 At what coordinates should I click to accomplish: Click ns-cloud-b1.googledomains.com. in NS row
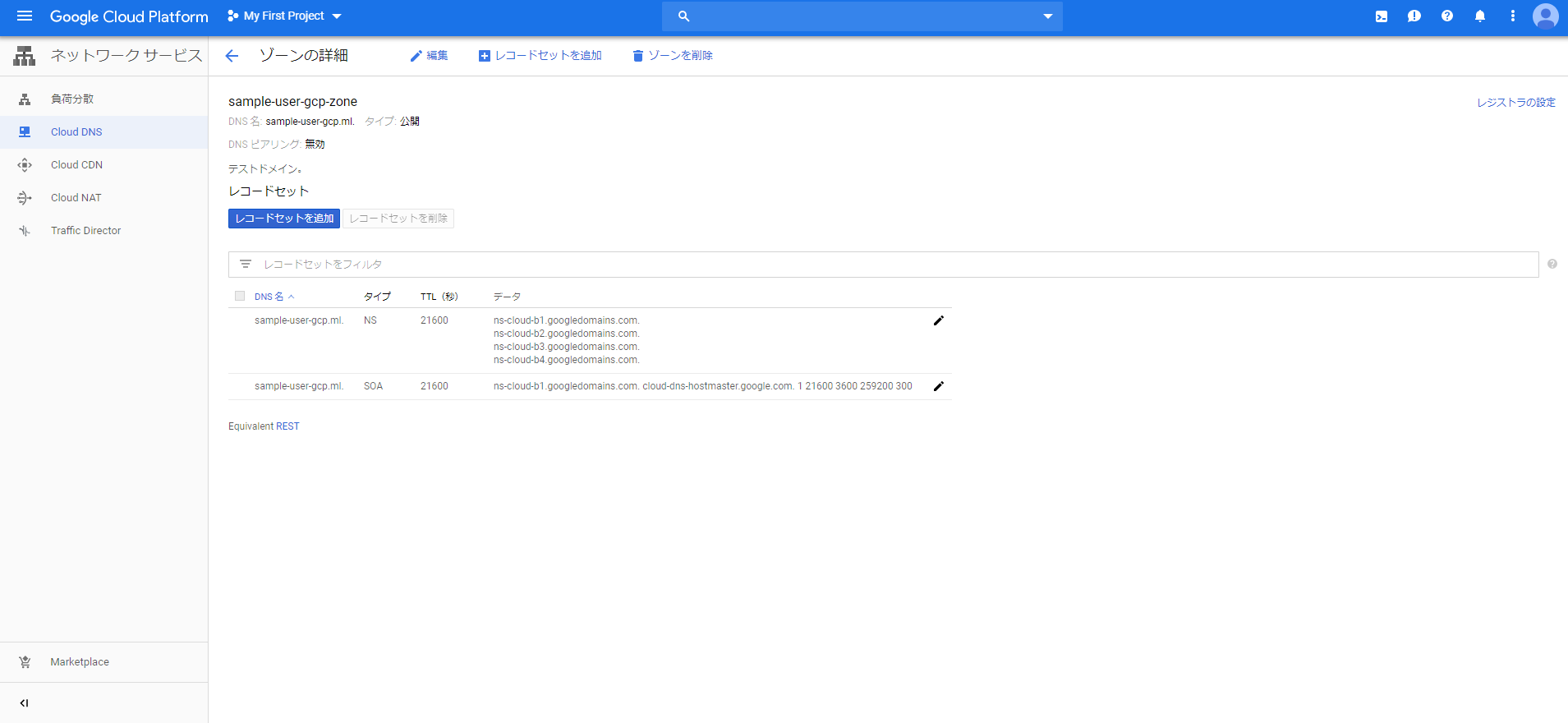567,320
